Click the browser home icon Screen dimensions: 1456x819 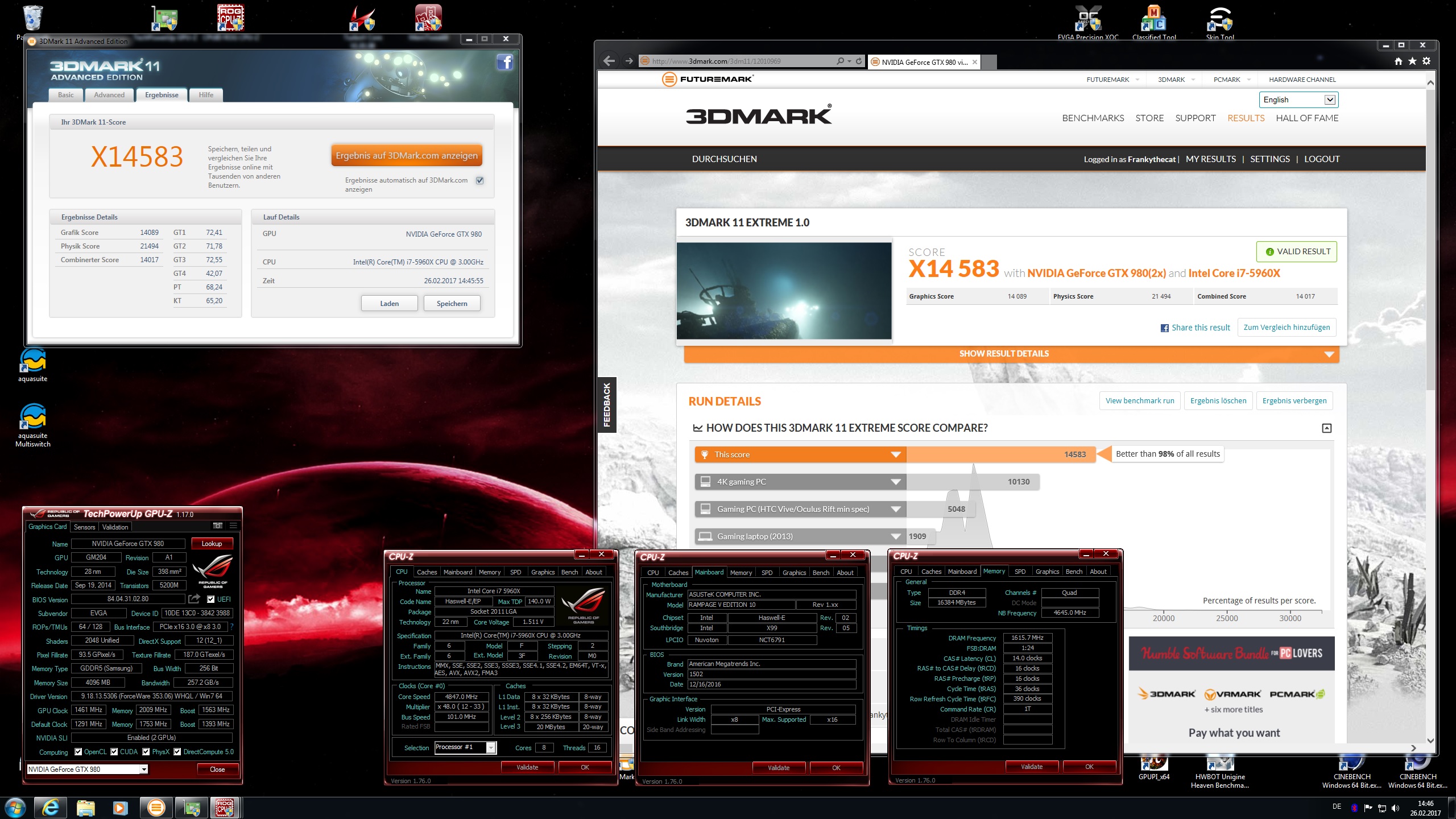coord(1399,61)
